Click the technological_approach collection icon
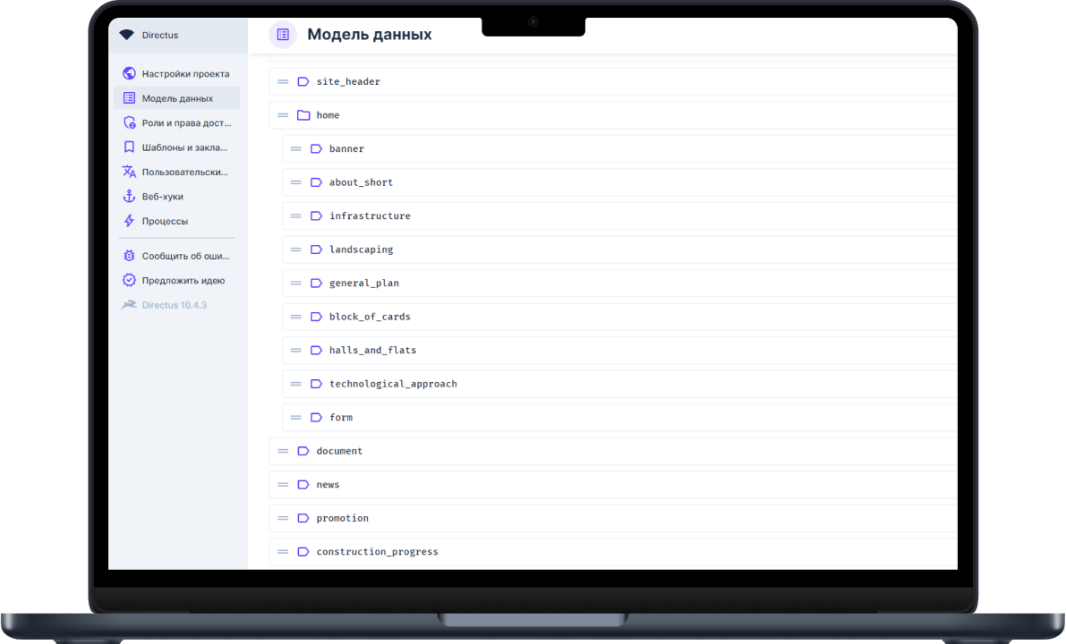Image resolution: width=1066 pixels, height=644 pixels. coord(316,384)
